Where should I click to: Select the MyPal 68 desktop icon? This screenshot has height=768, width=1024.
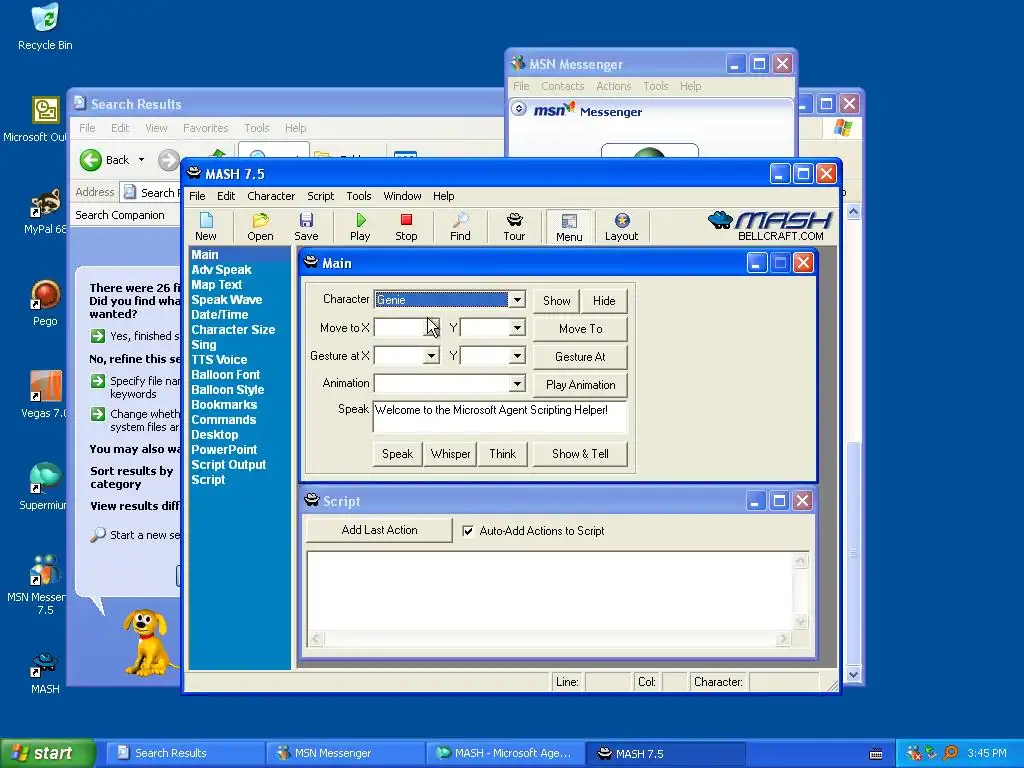[x=44, y=202]
